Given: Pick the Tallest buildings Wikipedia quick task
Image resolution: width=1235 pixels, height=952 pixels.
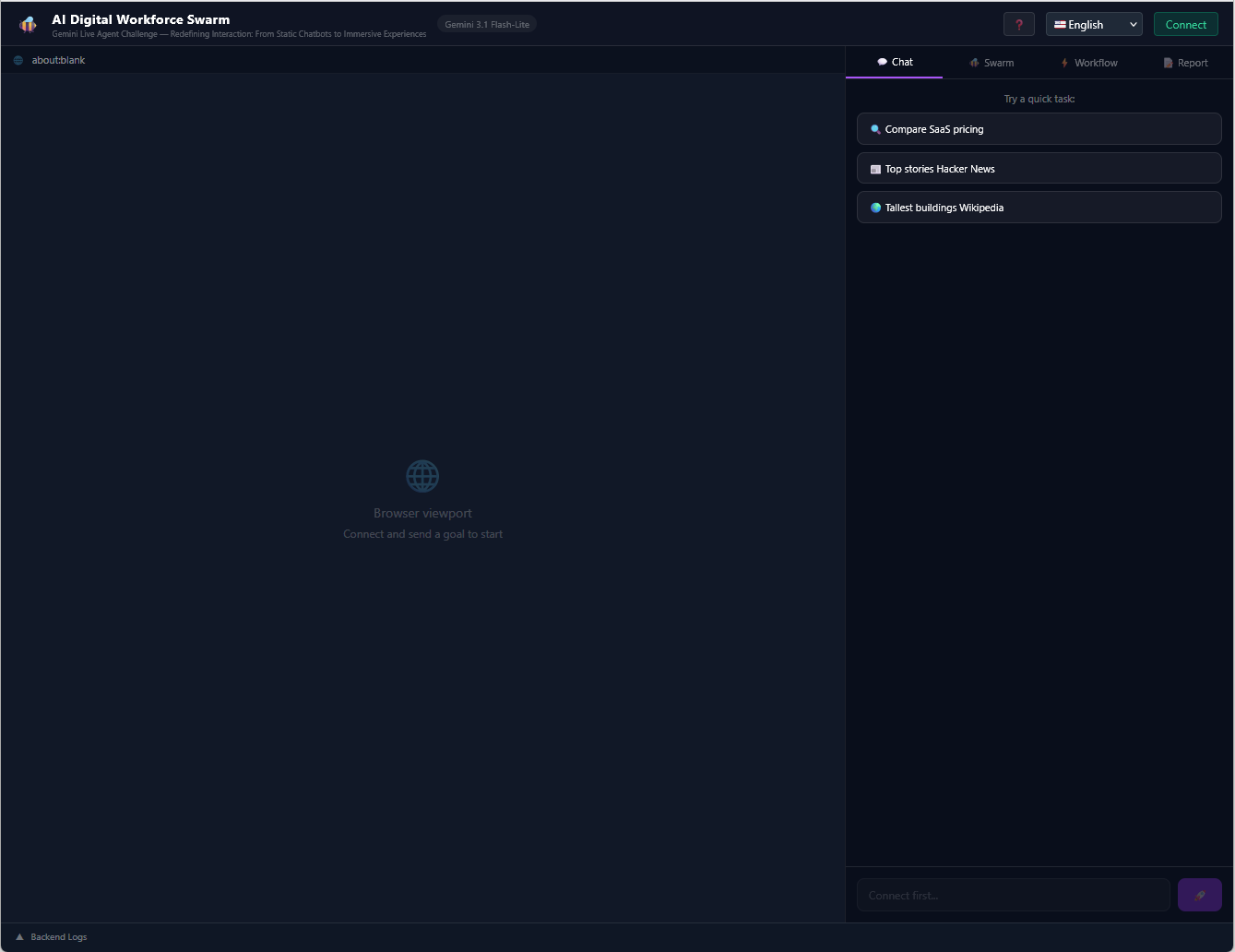Looking at the screenshot, I should point(1039,208).
